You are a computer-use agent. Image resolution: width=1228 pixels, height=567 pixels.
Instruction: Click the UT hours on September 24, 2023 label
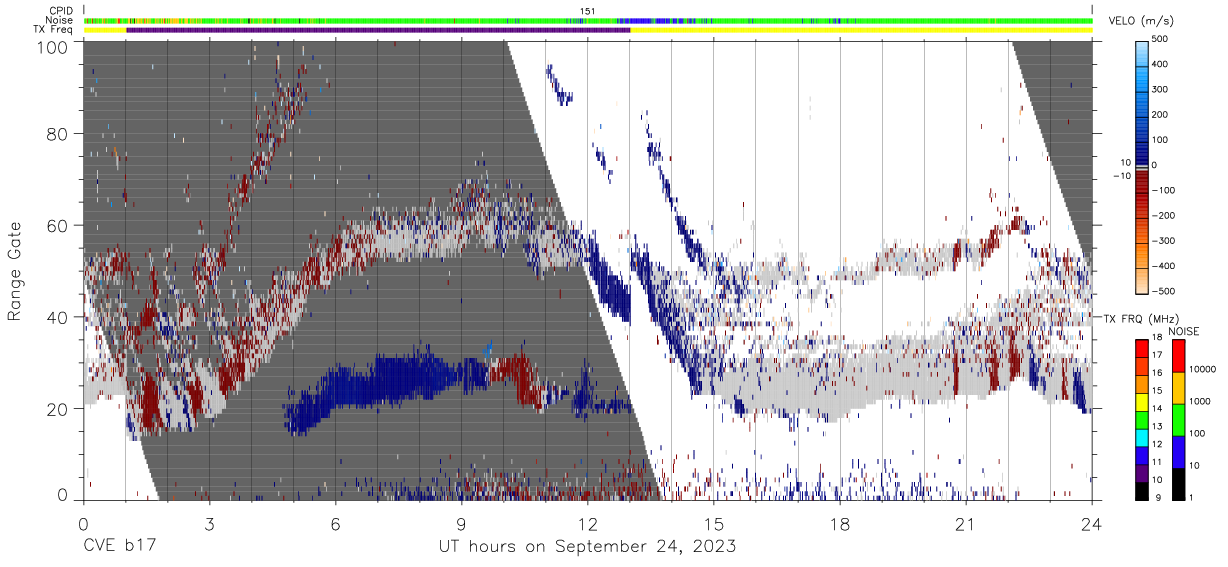588,547
